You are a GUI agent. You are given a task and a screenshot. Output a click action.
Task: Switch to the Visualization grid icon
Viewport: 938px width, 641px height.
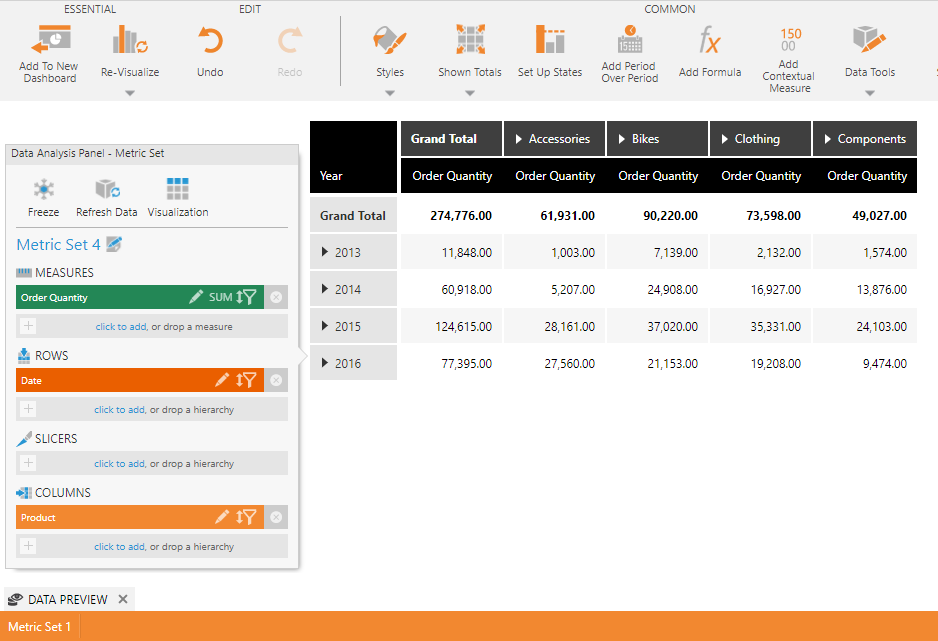pos(178,189)
